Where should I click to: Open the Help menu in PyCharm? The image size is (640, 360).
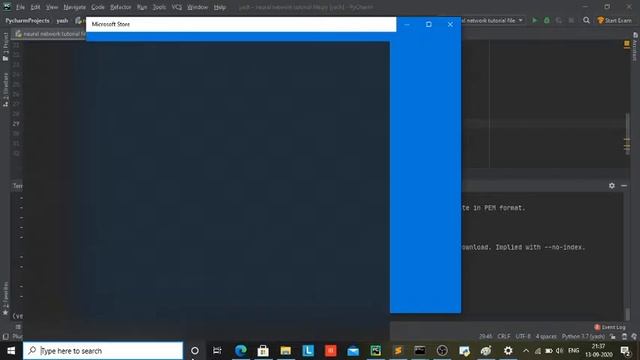pos(220,7)
